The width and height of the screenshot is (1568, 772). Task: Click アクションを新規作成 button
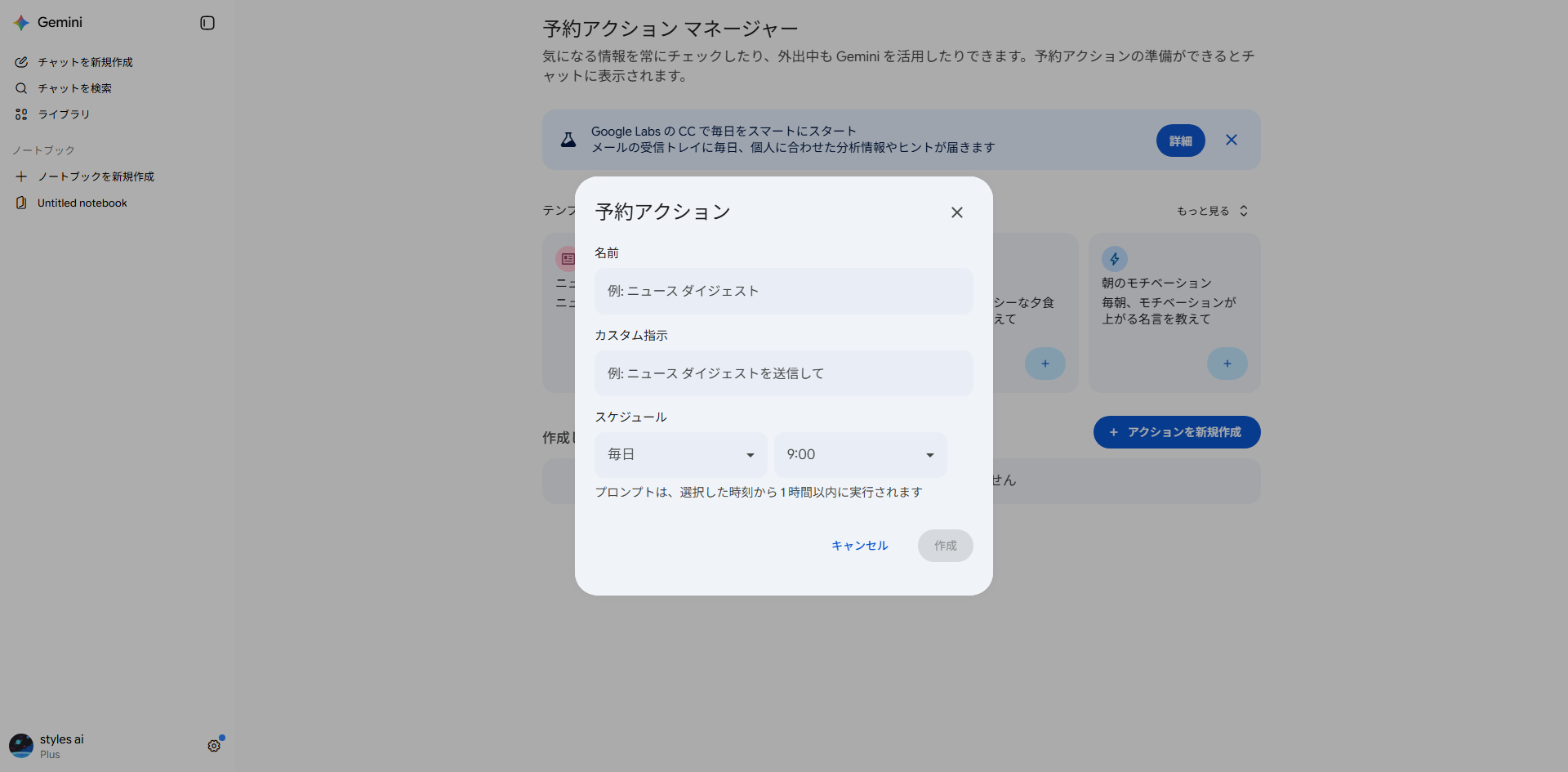tap(1177, 432)
